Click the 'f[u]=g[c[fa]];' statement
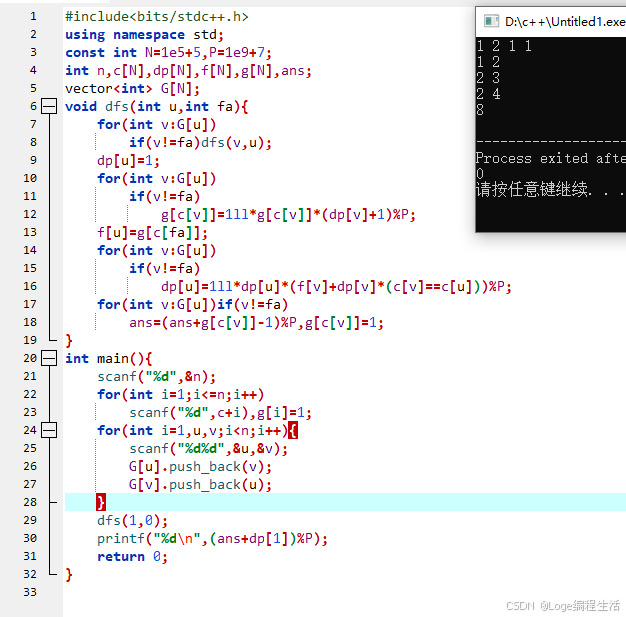The image size is (626, 617). click(153, 232)
